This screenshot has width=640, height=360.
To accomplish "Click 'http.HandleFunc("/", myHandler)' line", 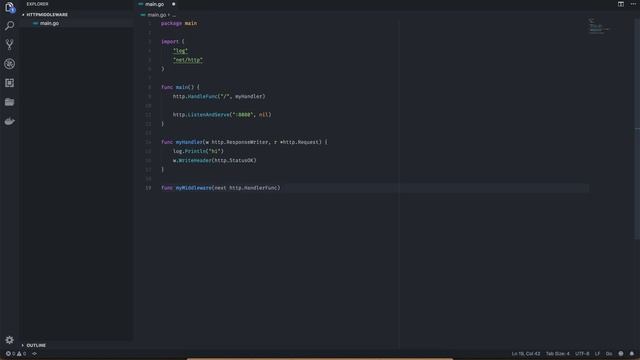I will point(219,96).
